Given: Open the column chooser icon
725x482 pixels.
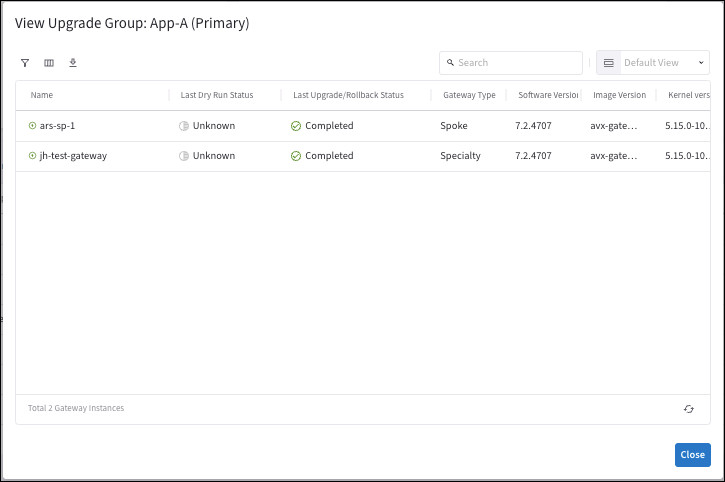Looking at the screenshot, I should pyautogui.click(x=49, y=63).
